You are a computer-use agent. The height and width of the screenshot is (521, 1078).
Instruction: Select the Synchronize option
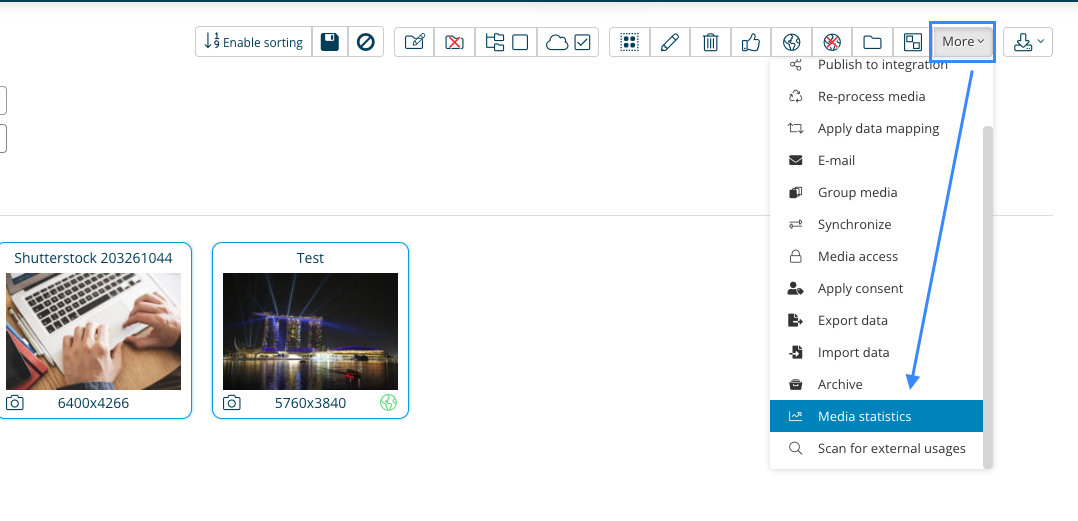877,224
